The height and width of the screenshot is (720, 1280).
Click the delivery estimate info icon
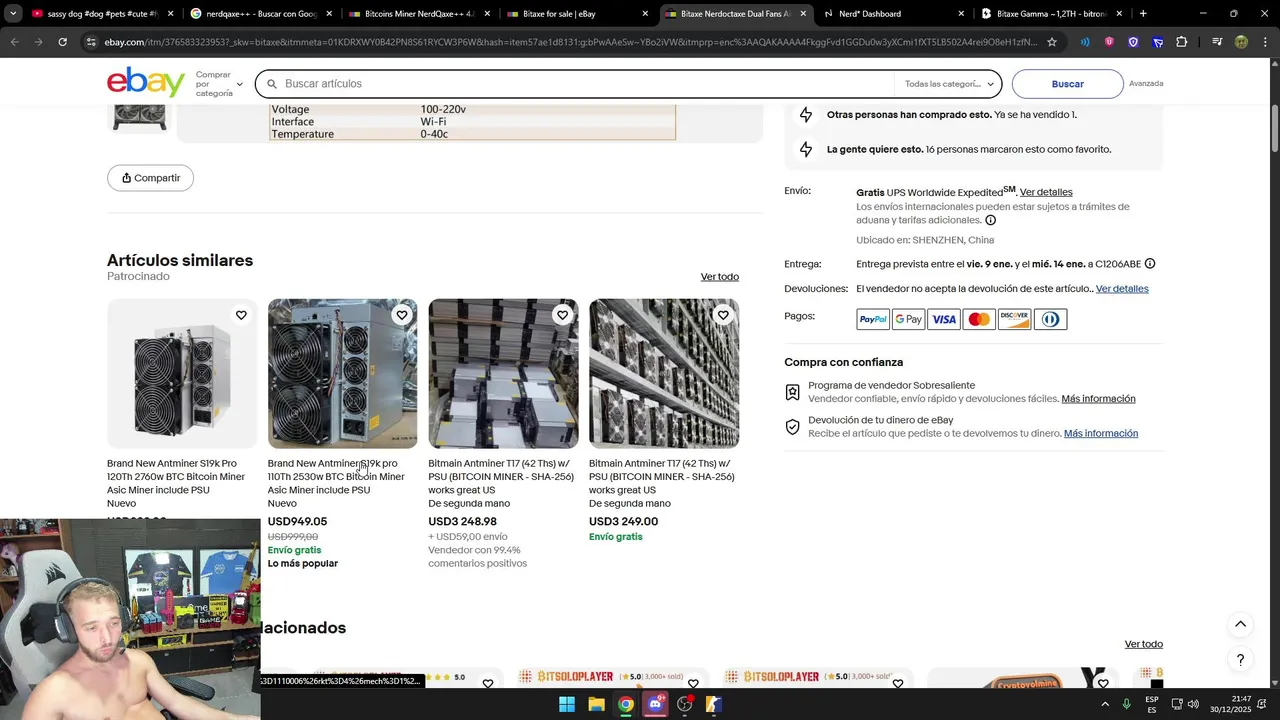tap(1150, 264)
